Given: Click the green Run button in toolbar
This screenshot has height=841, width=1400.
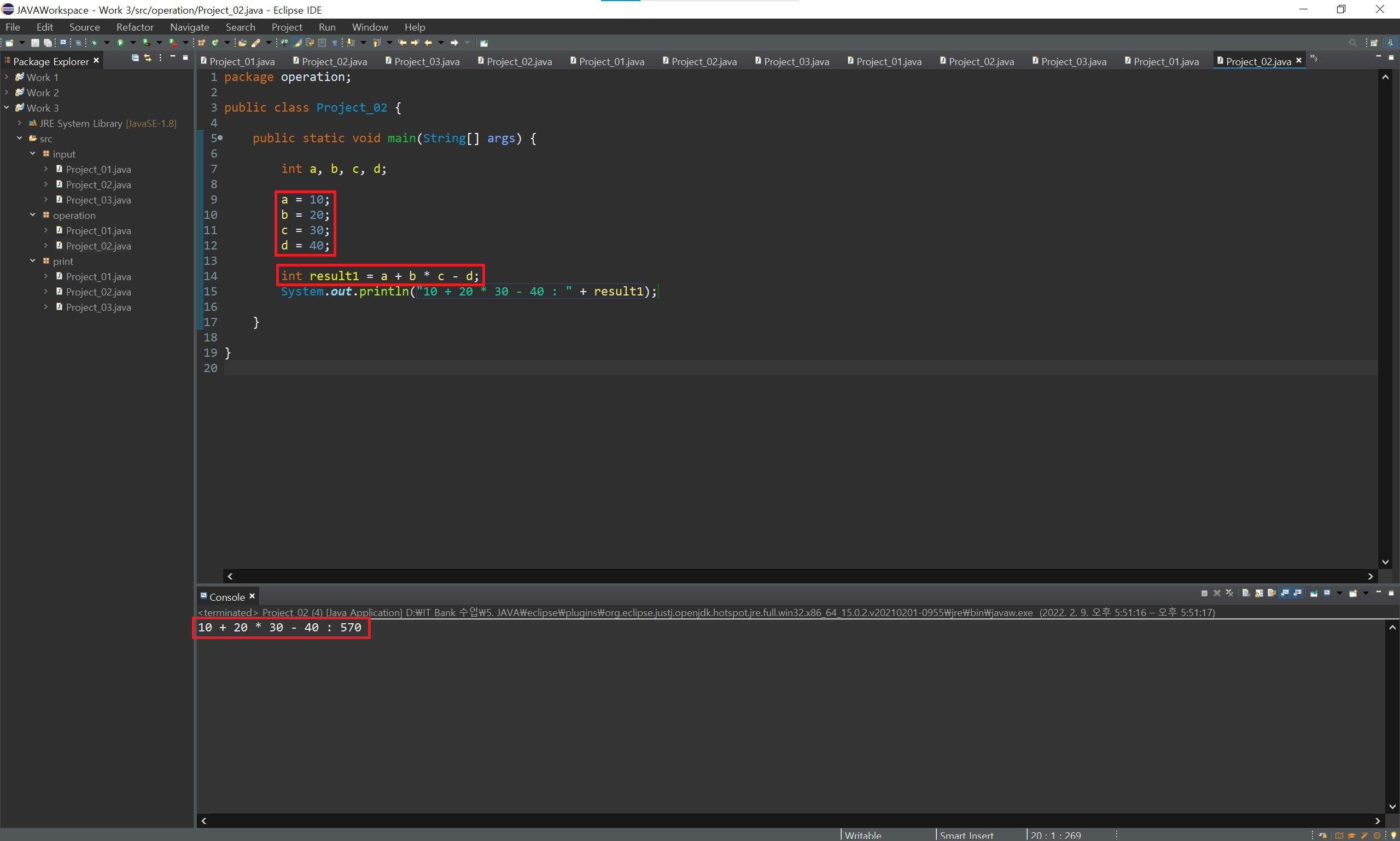Looking at the screenshot, I should (120, 43).
